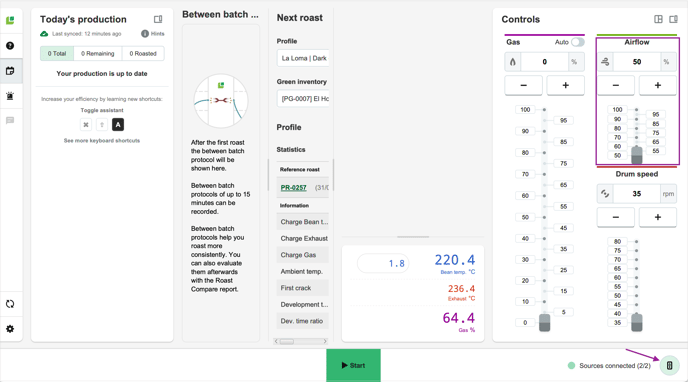Open the settings gear icon in sidebar
Viewport: 688px width, 382px height.
click(10, 329)
